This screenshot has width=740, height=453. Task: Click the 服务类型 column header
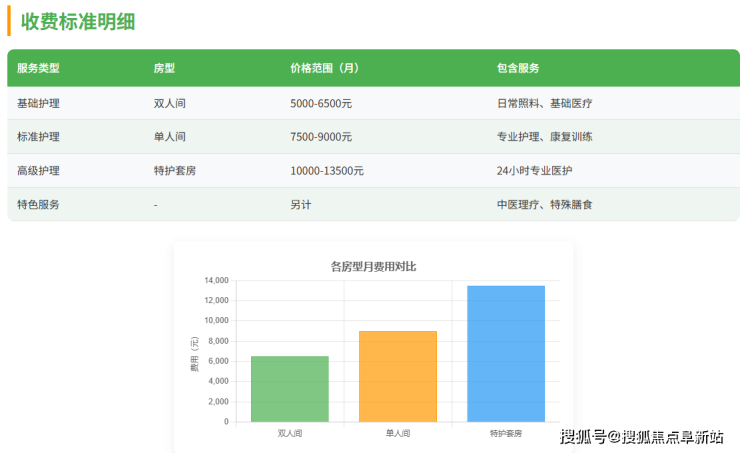(x=38, y=69)
